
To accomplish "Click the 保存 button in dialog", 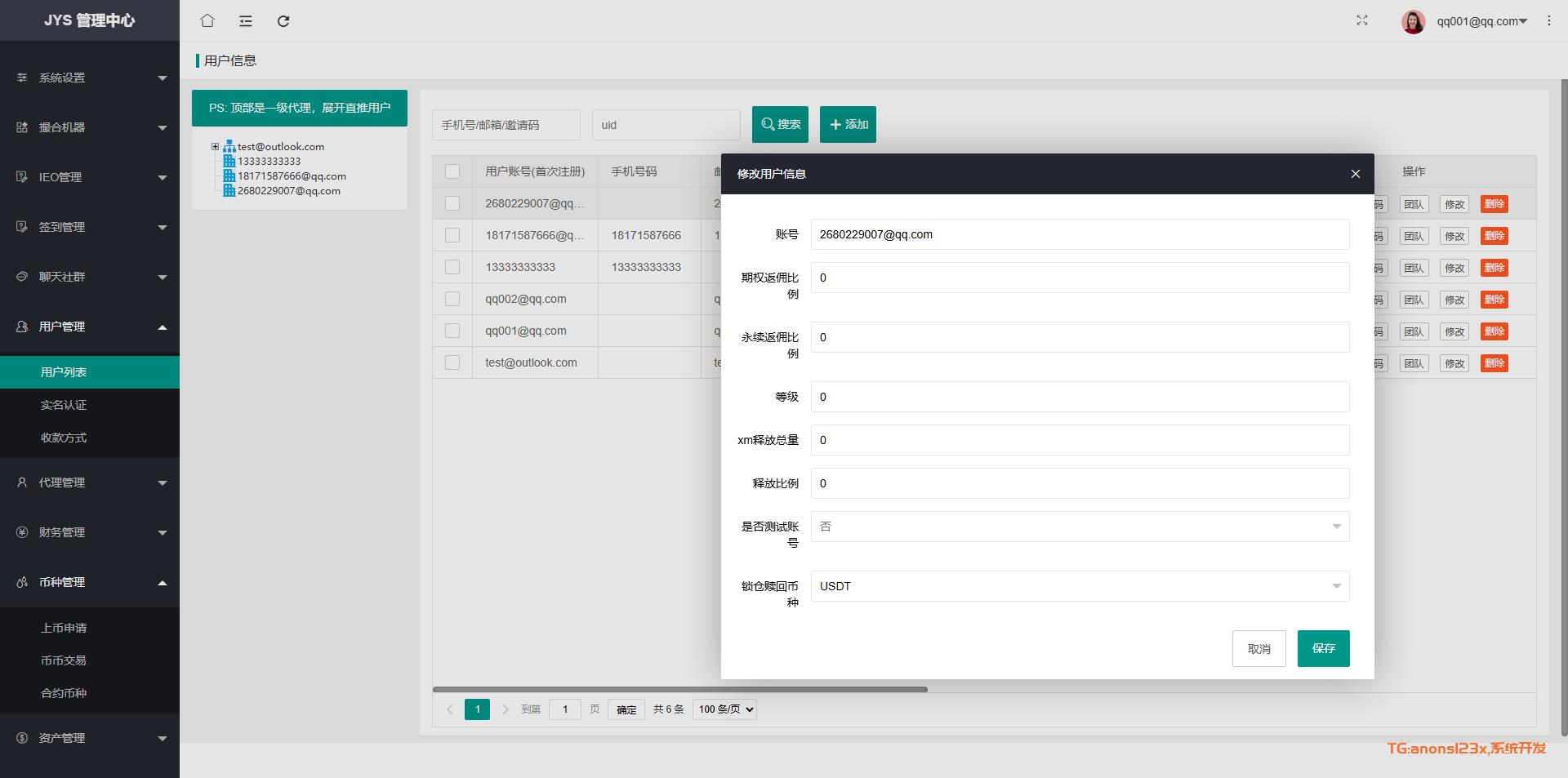I will coord(1323,648).
